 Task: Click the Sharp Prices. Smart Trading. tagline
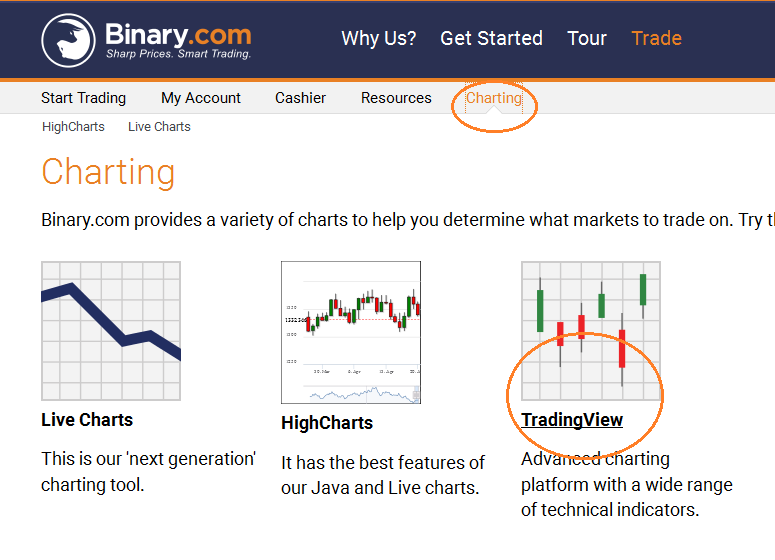coord(178,54)
